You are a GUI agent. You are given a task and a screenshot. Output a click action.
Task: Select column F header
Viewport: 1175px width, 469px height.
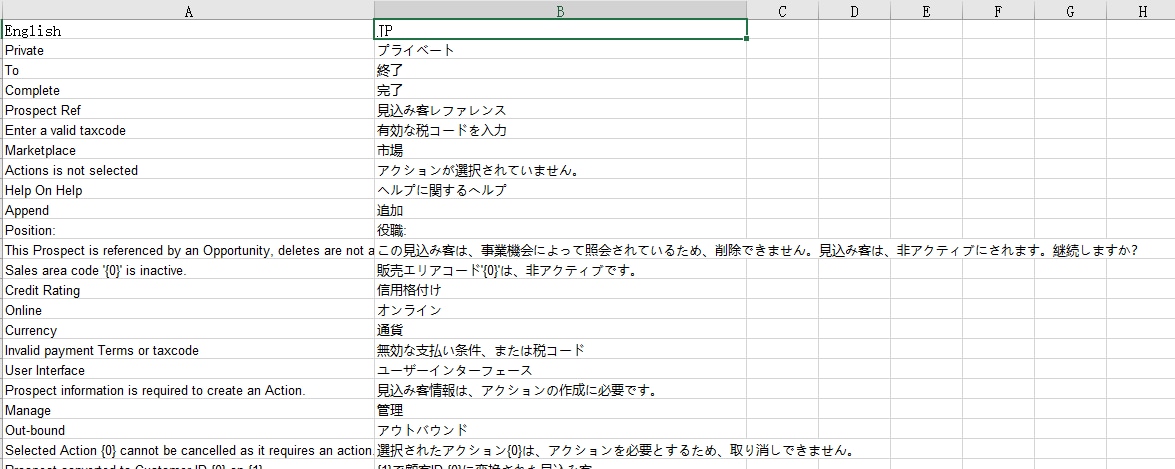998,10
